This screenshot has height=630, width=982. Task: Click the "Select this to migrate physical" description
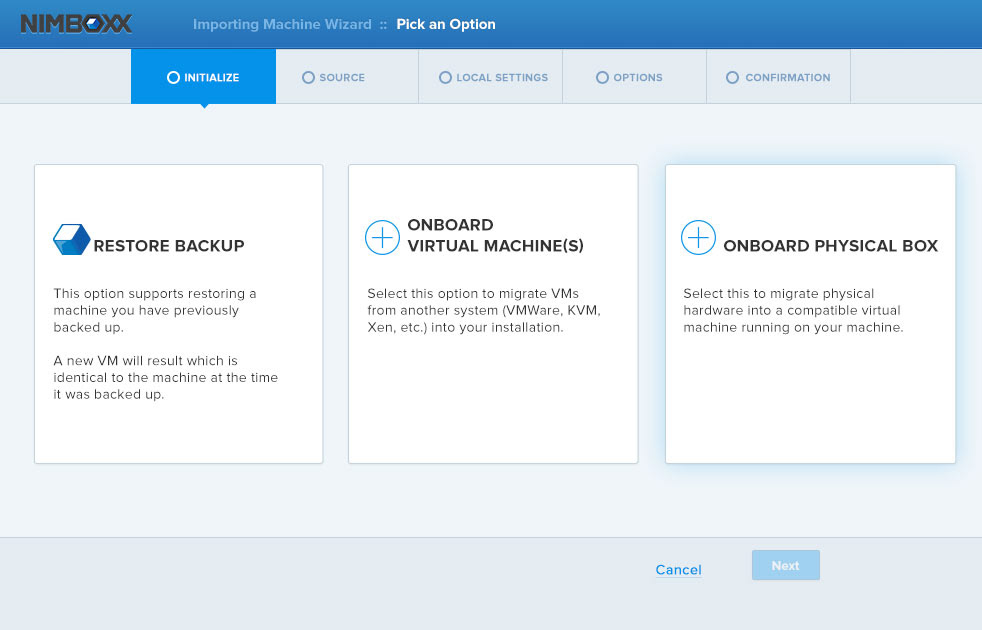click(x=793, y=310)
